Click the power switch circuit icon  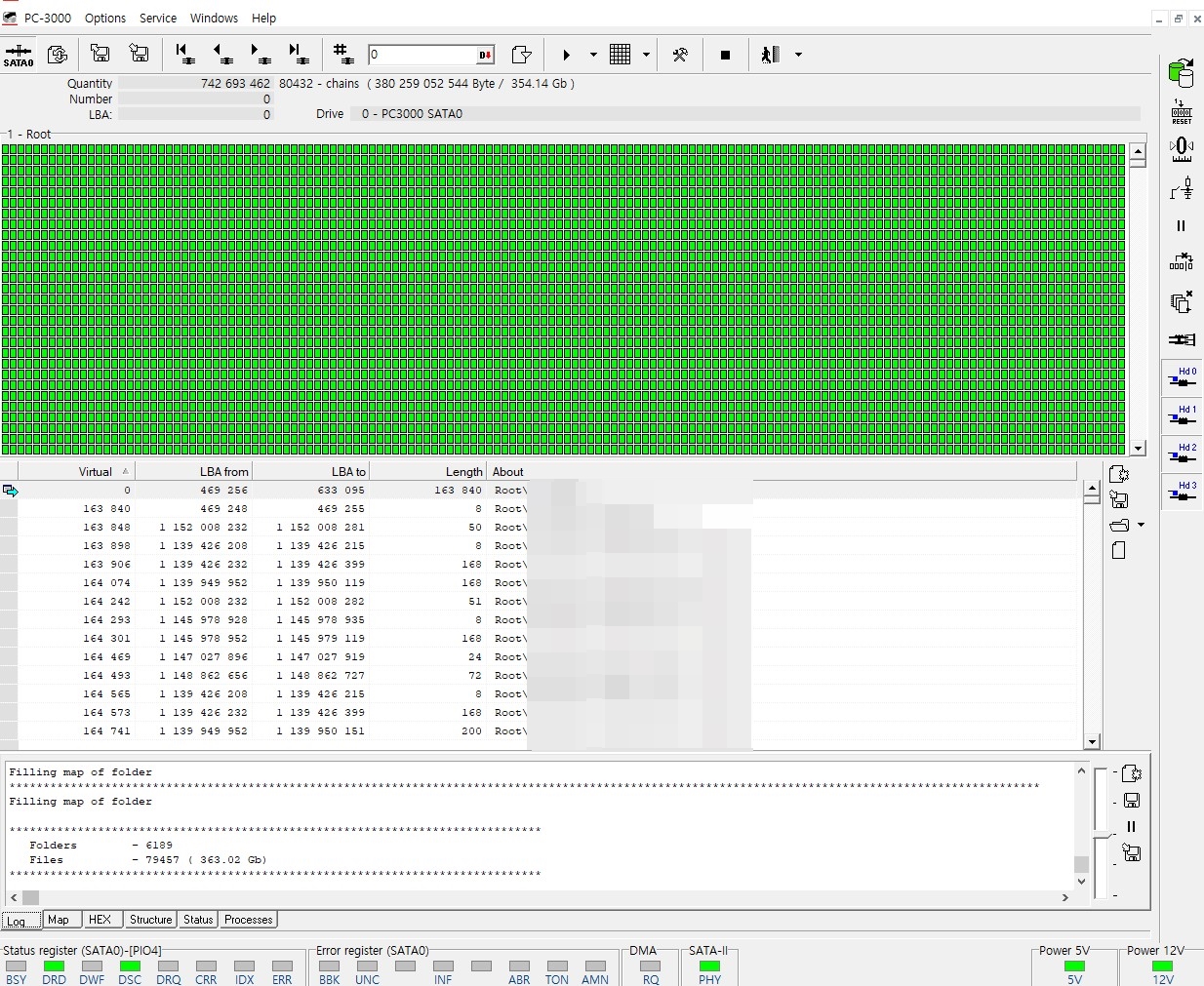tap(1182, 188)
